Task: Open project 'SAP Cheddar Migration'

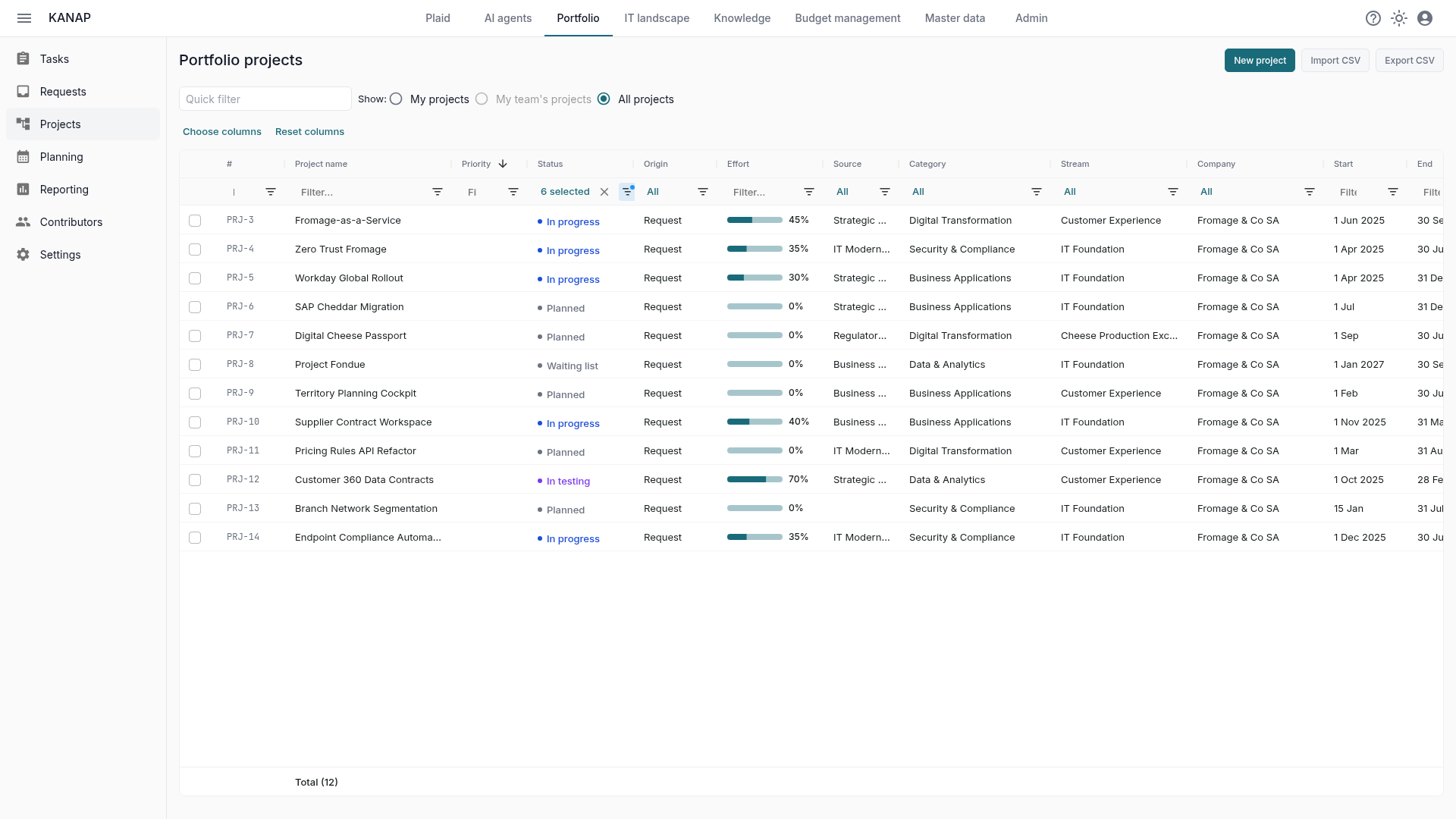Action: coord(349,306)
